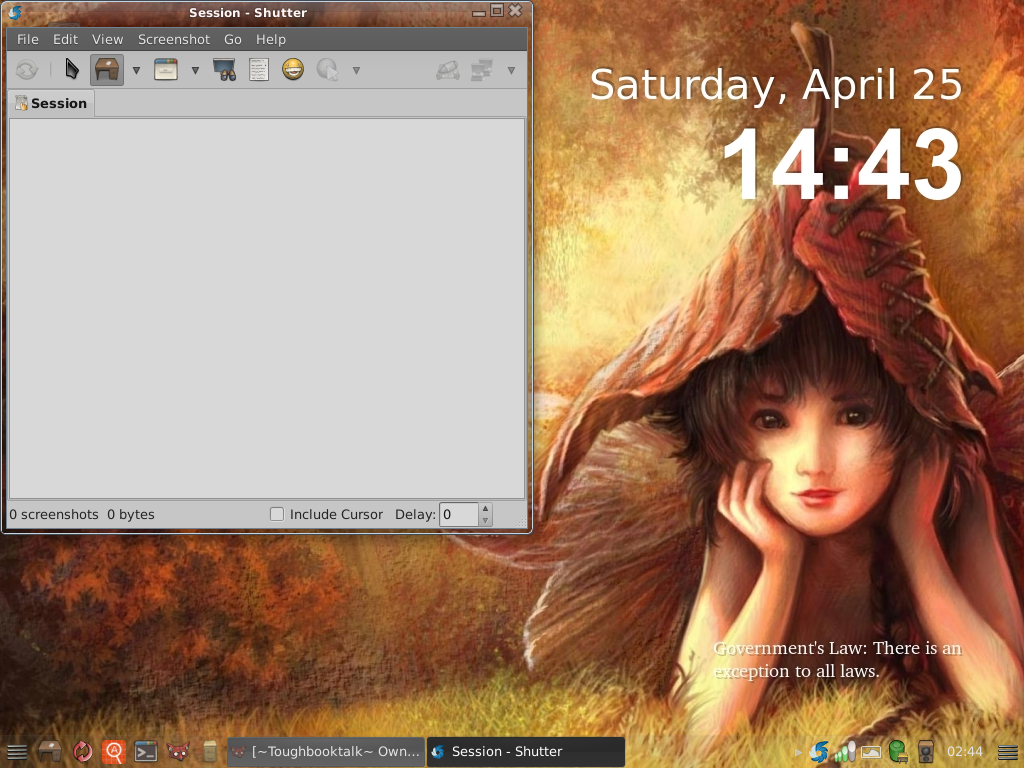Click the red fox launcher icon
This screenshot has width=1024, height=768.
pyautogui.click(x=178, y=752)
